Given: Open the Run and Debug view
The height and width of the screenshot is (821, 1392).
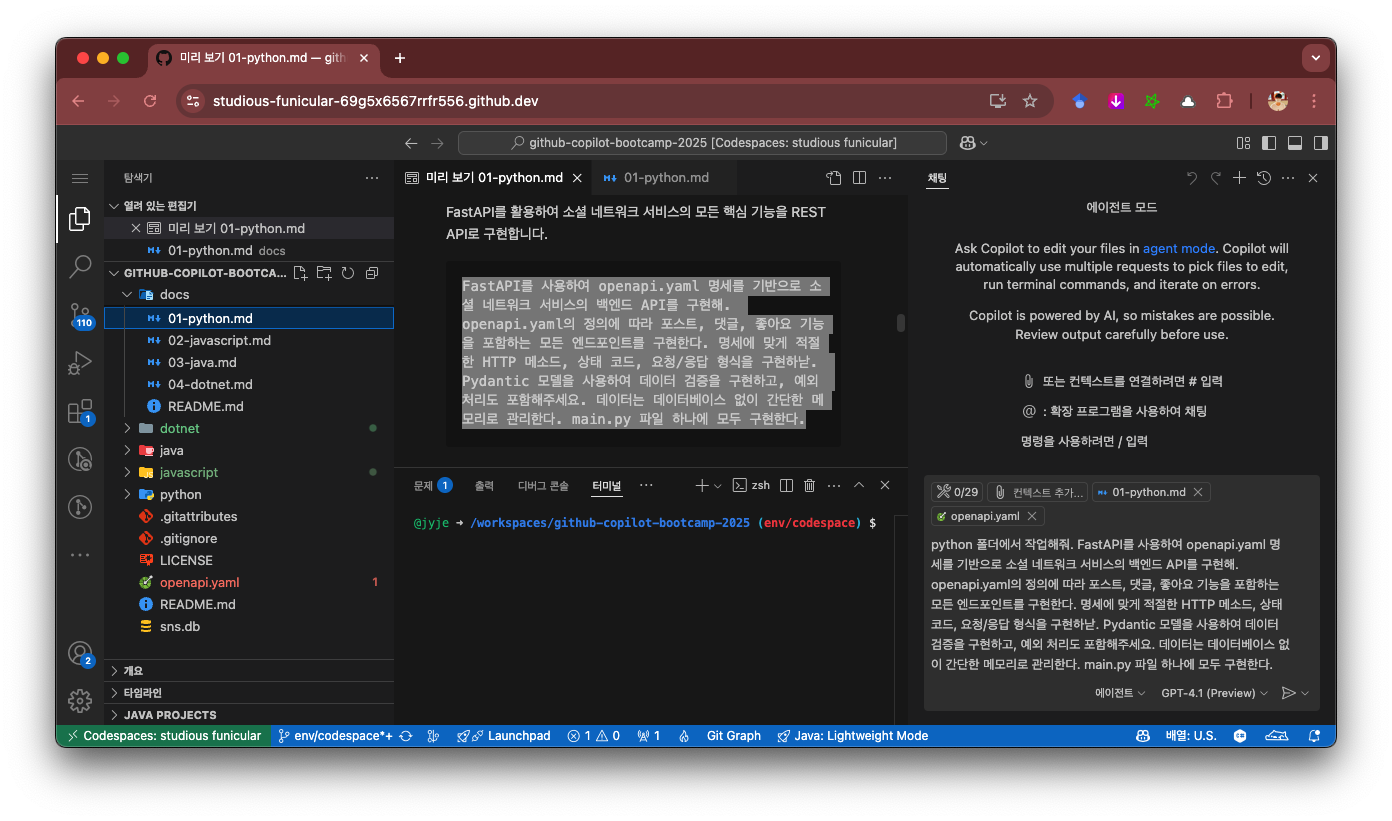Looking at the screenshot, I should pos(80,363).
